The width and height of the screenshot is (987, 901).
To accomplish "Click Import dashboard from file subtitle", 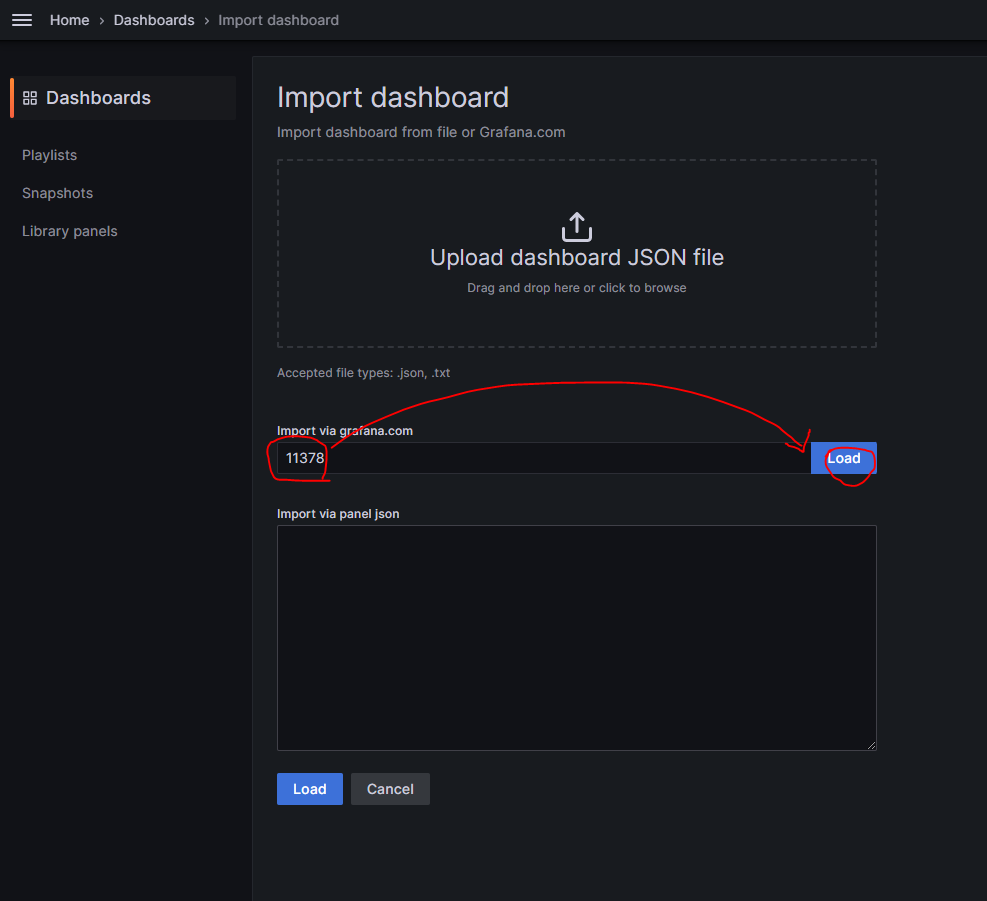I will 421,132.
